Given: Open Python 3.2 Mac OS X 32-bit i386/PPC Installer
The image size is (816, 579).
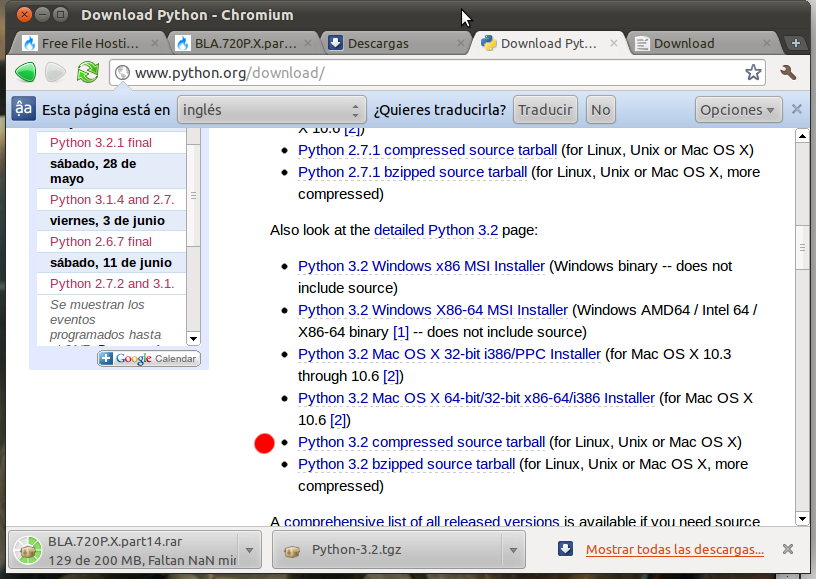Looking at the screenshot, I should pos(450,354).
